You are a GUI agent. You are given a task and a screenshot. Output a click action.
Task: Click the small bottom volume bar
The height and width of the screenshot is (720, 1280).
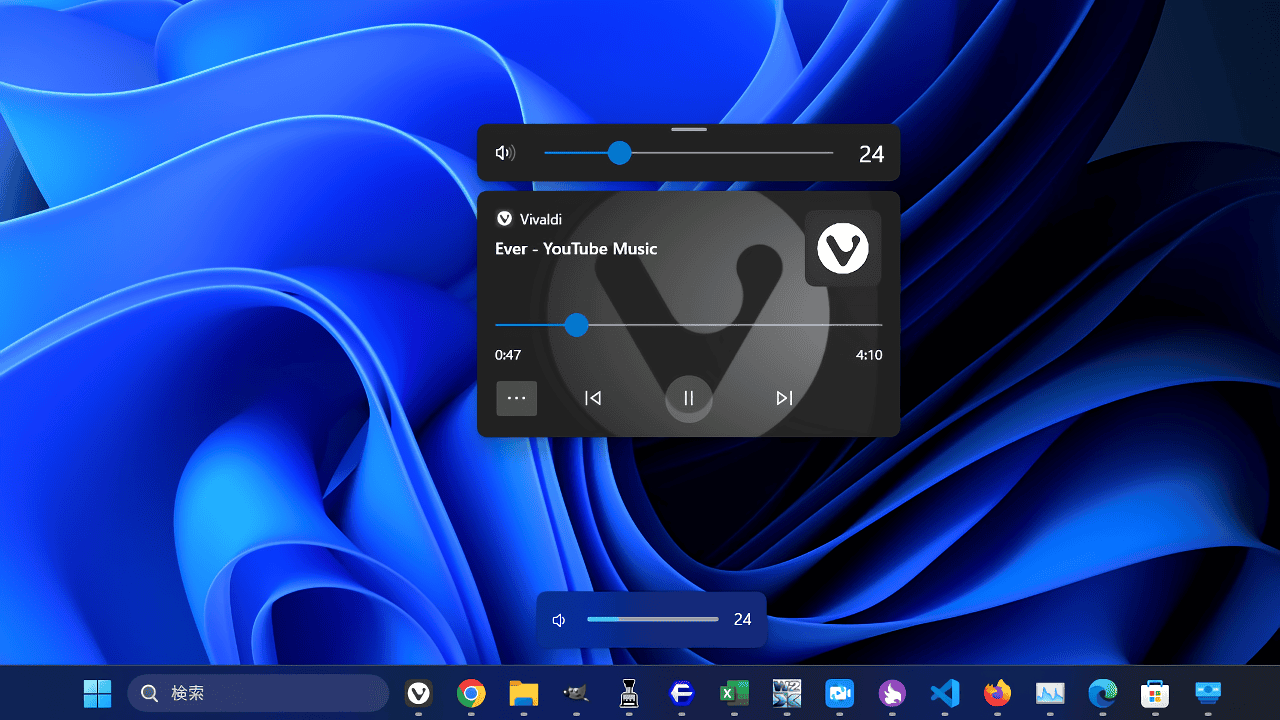tap(653, 619)
